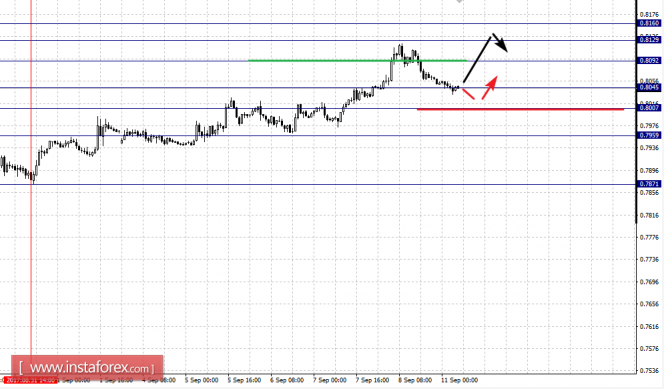The height and width of the screenshot is (389, 664).
Task: Click the 0.8160 price level label
Action: [x=649, y=23]
